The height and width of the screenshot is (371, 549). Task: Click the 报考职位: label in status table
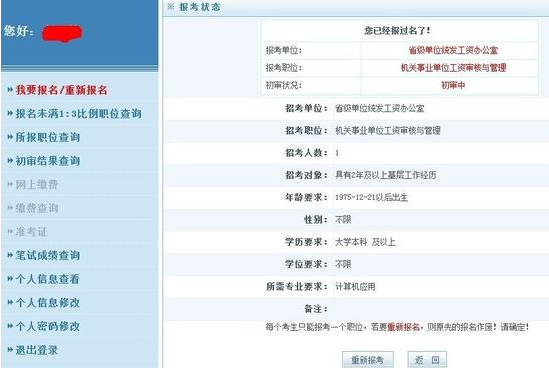click(284, 68)
